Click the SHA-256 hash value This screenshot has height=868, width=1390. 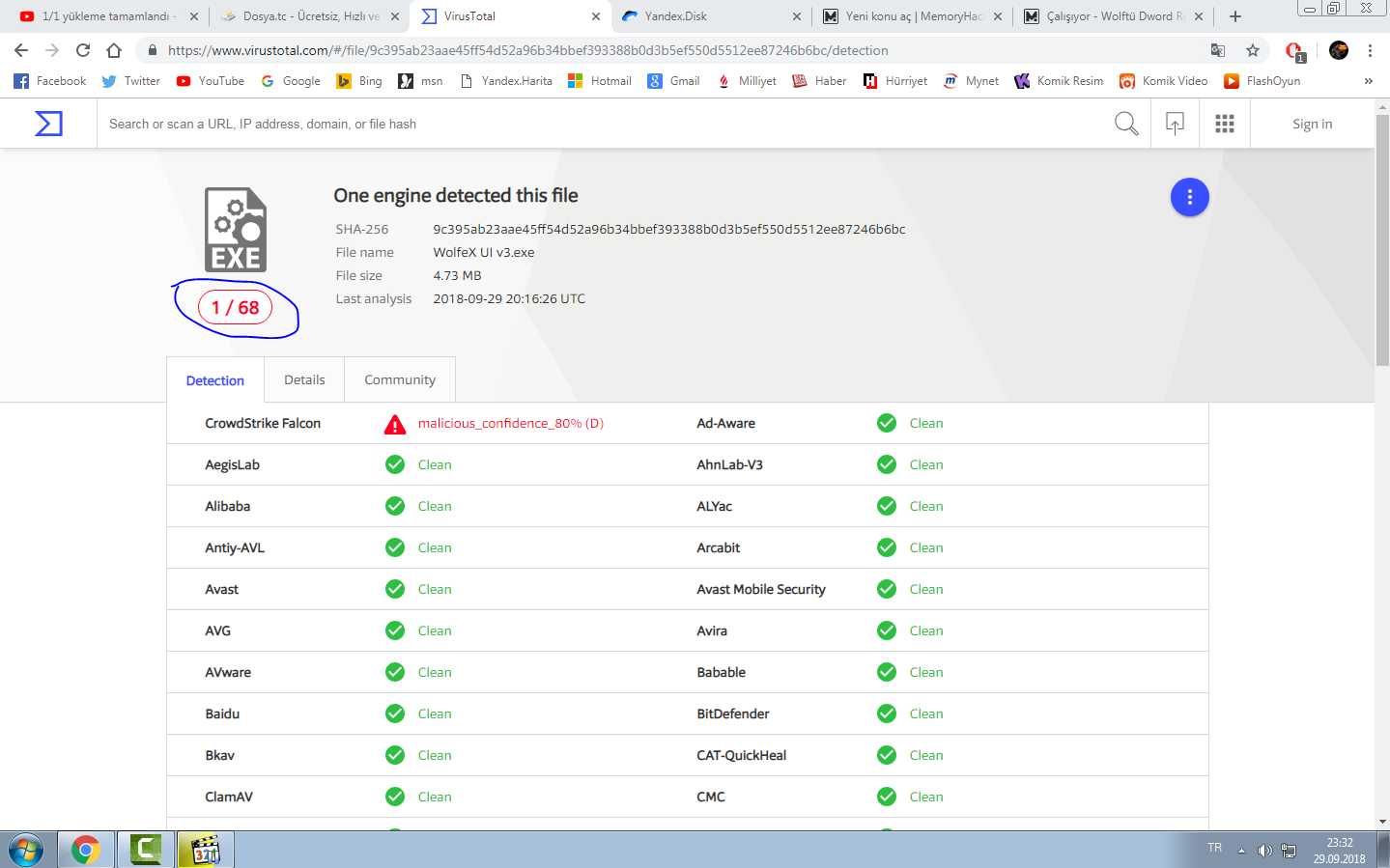click(669, 229)
